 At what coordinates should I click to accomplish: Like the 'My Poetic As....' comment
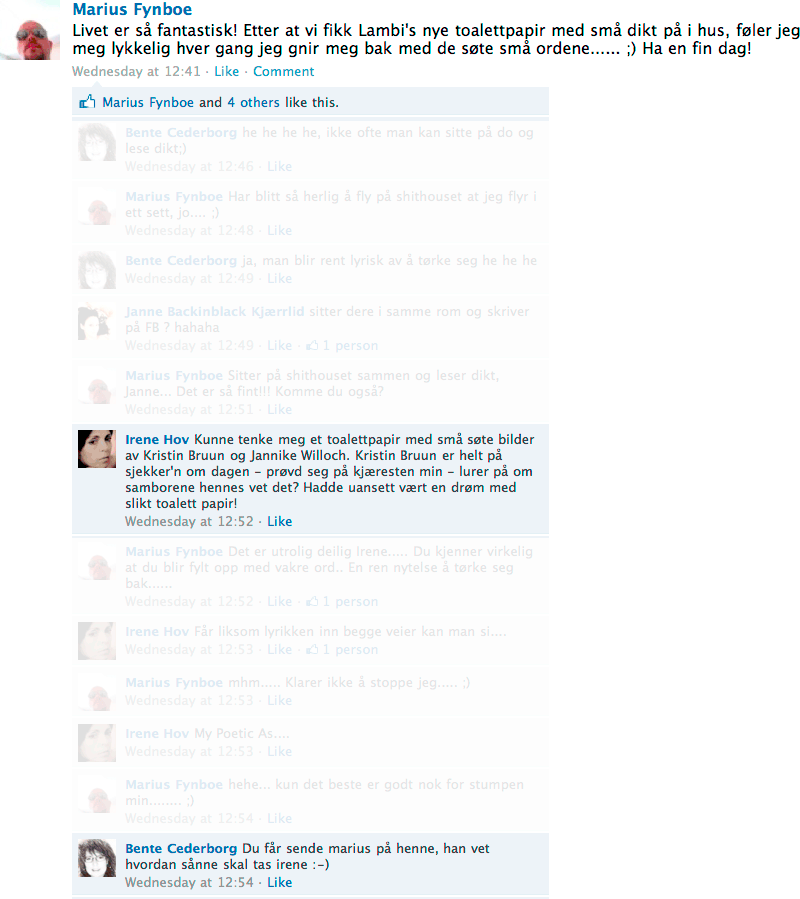(279, 751)
